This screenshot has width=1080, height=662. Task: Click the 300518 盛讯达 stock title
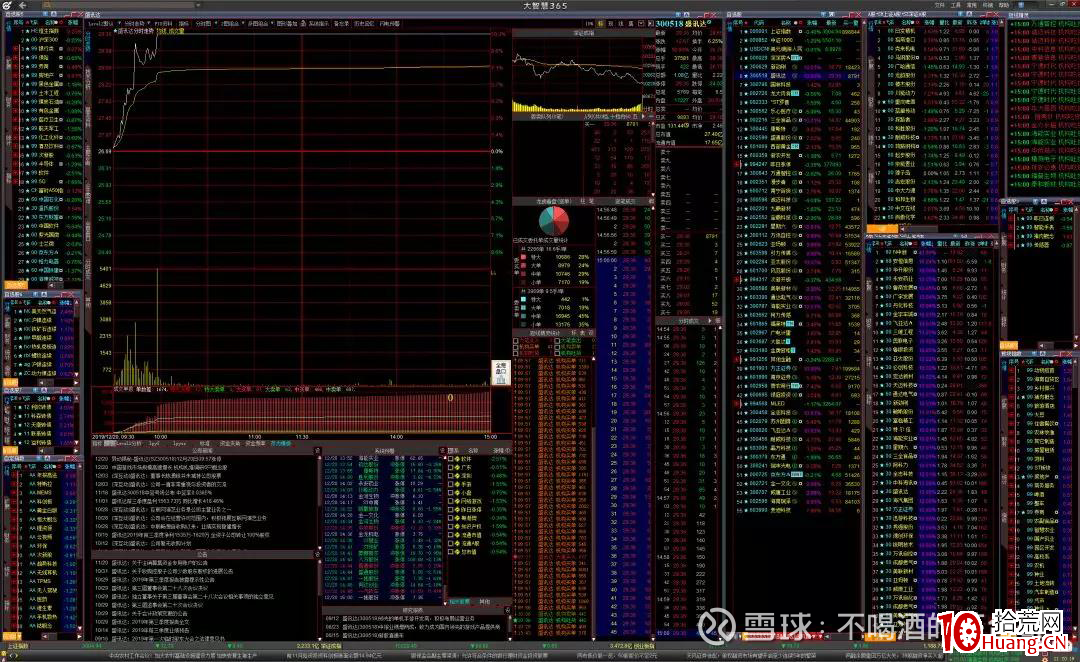tap(683, 23)
